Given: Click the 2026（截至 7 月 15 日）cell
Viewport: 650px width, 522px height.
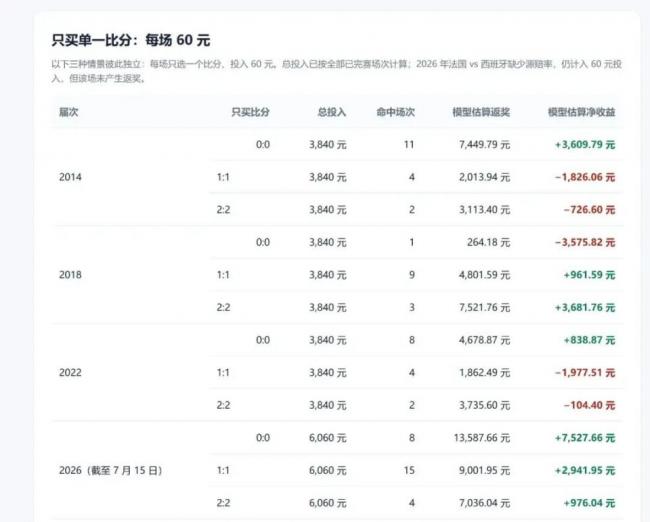Looking at the screenshot, I should 111,471.
